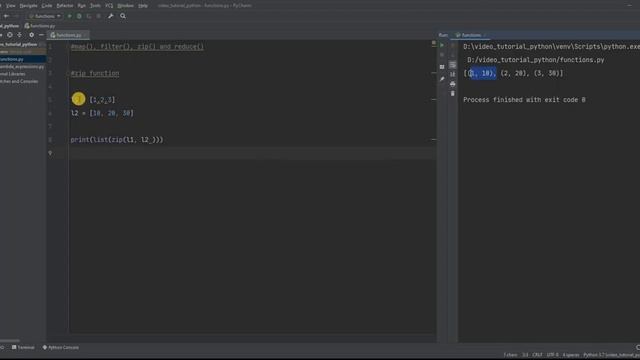Toggle scroll to end icon in Run panel
This screenshot has width=640, height=360.
coord(453,74)
